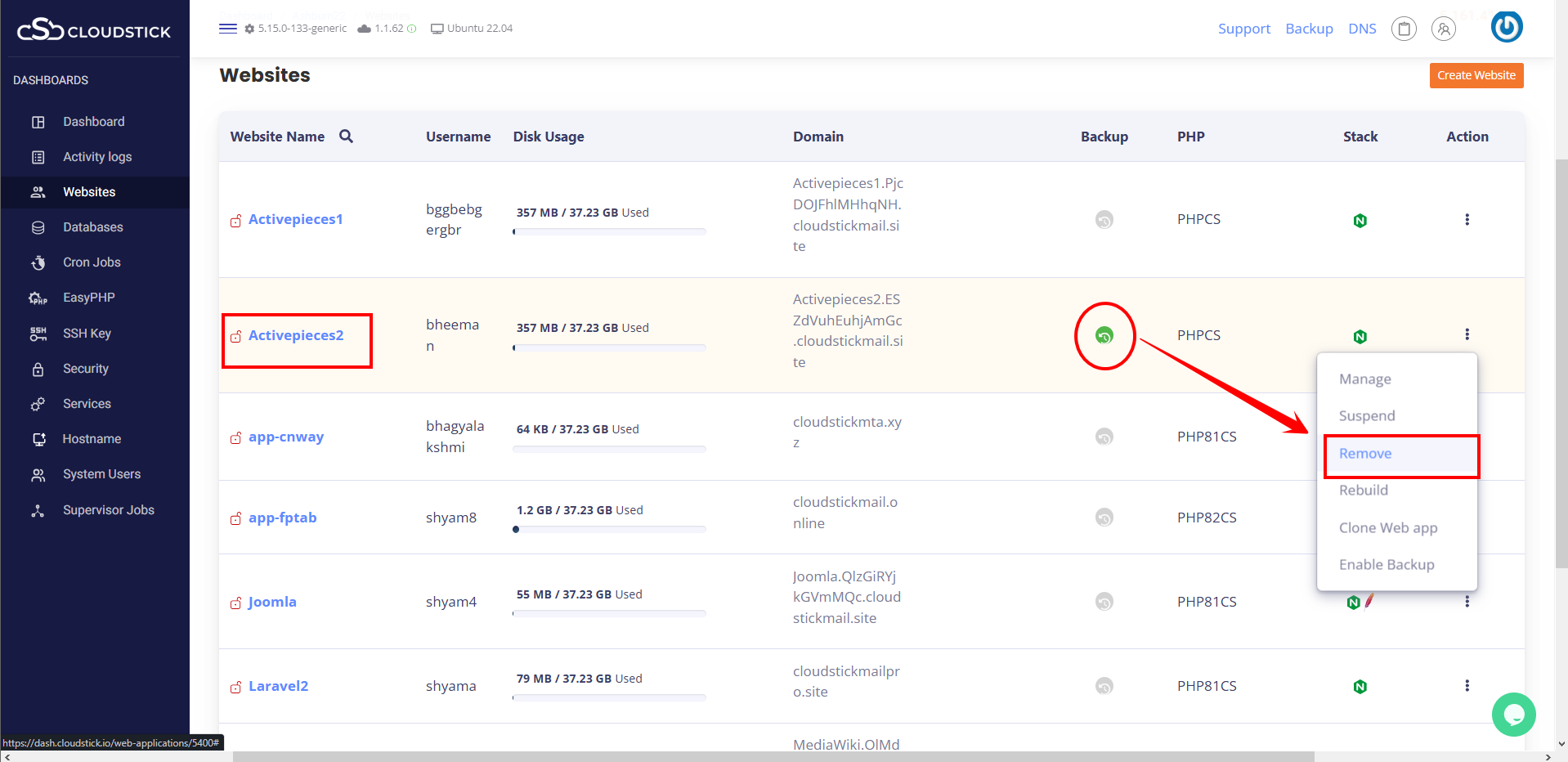Toggle backup icon for Activepieces1
Screen dimensions: 1568x762
pyautogui.click(x=1104, y=220)
